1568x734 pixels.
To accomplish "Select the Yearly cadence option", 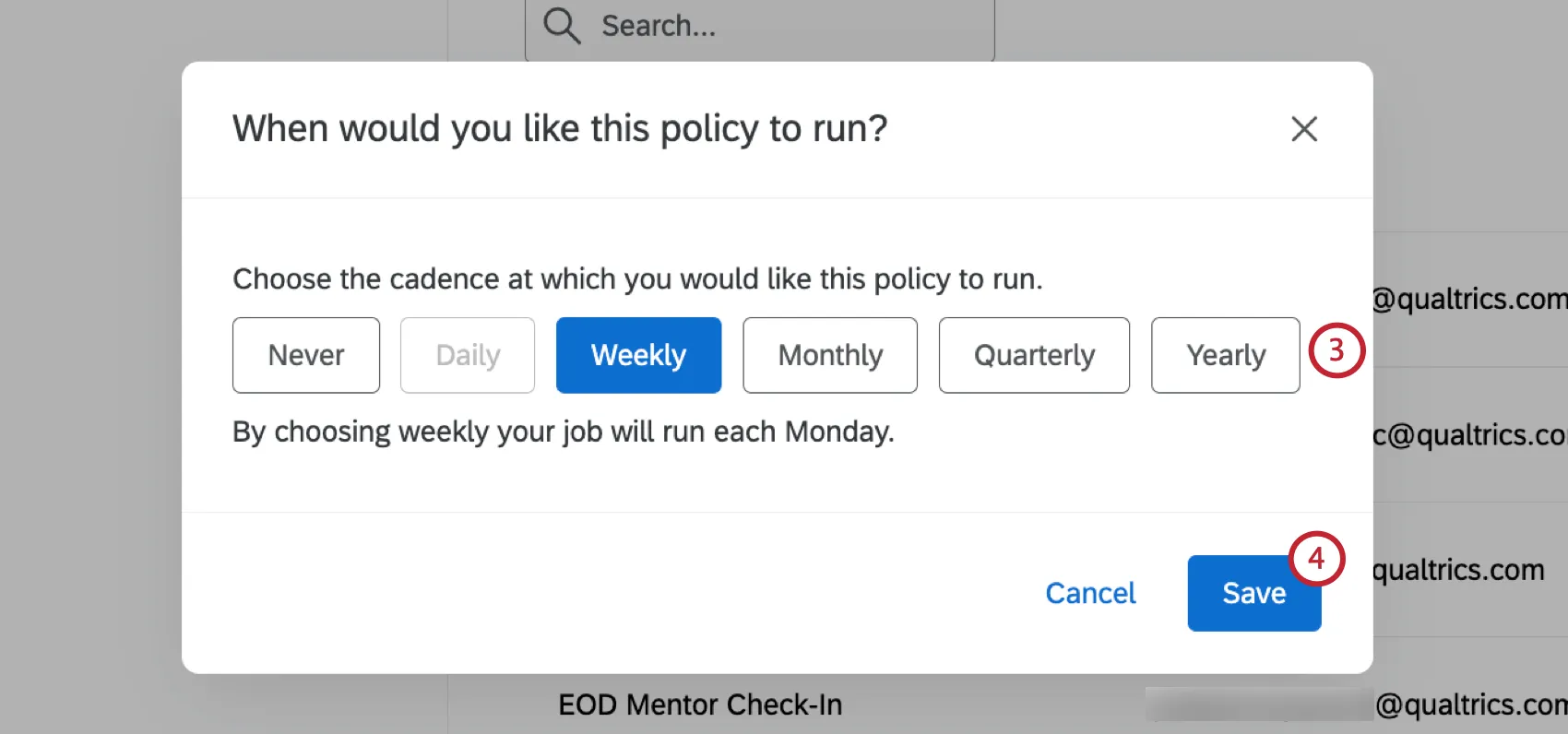I will point(1225,355).
